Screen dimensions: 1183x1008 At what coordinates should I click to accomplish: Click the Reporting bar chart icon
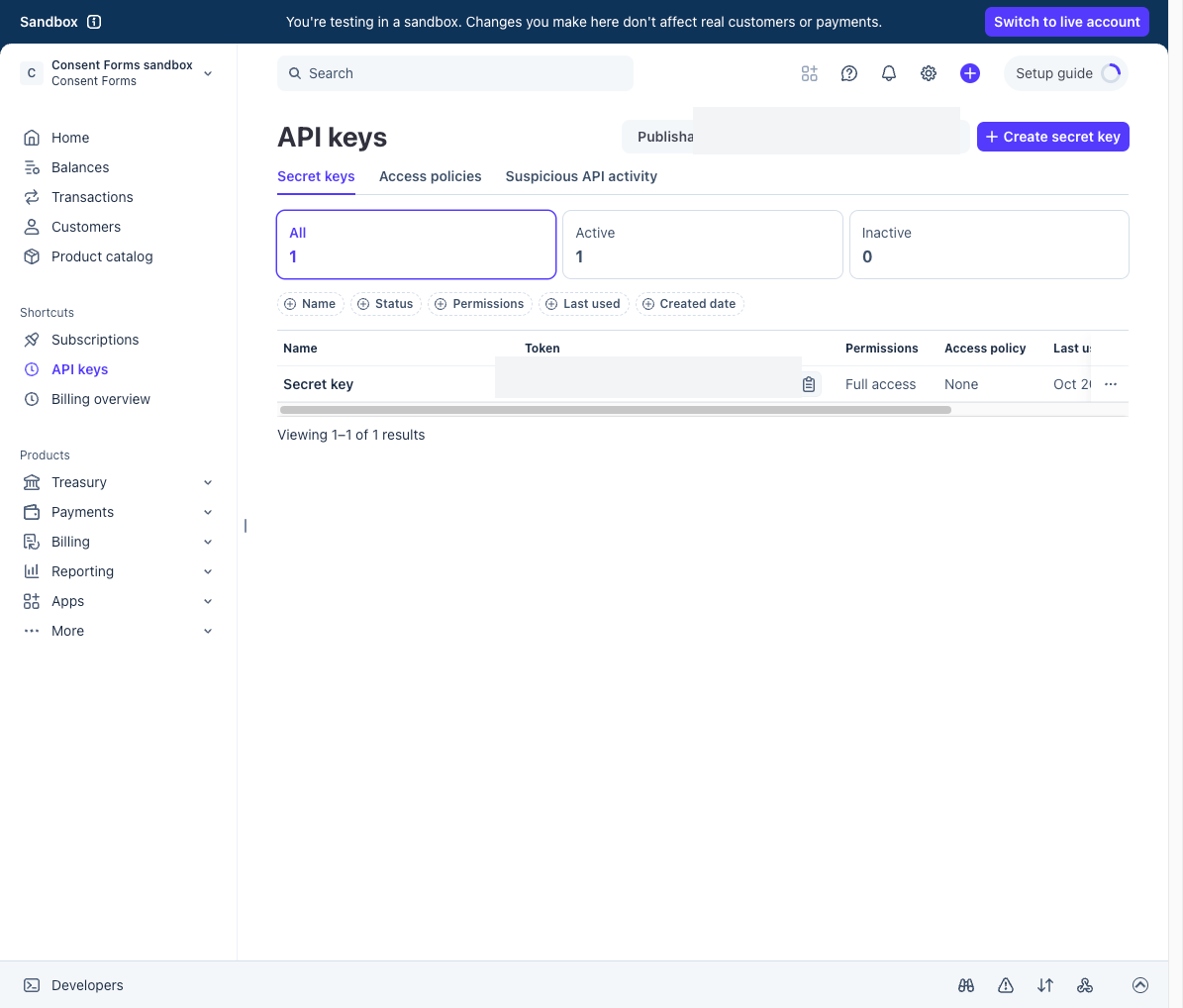pyautogui.click(x=32, y=572)
